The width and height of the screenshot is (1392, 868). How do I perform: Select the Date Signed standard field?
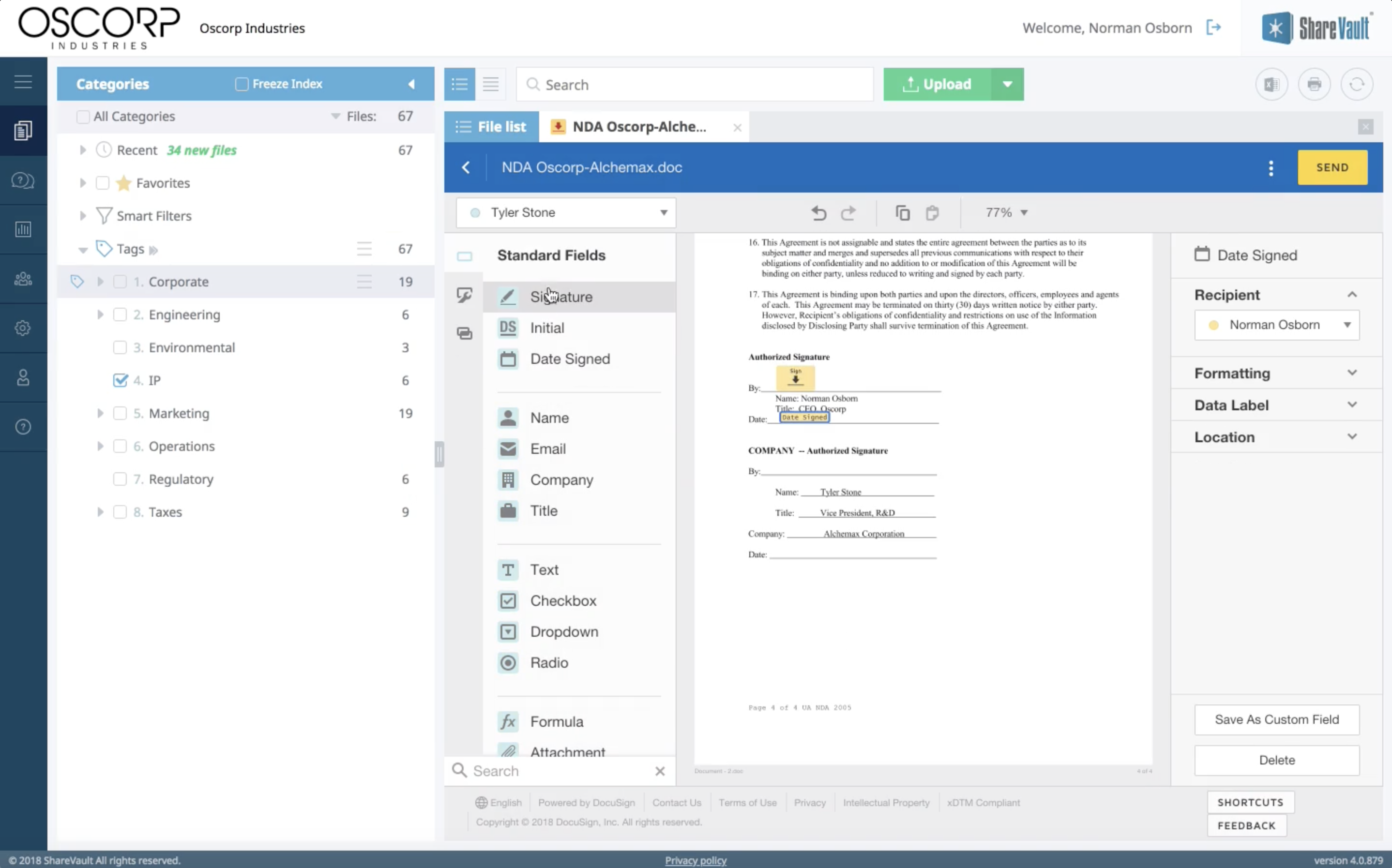tap(579, 359)
